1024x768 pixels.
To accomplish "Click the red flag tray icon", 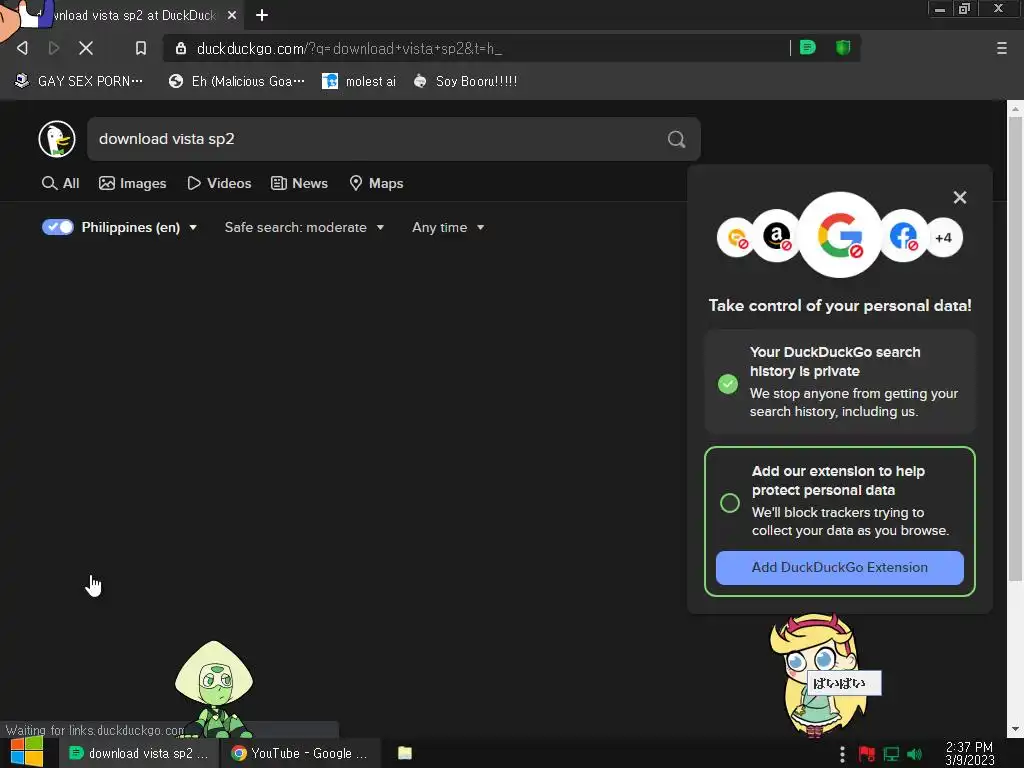I will pyautogui.click(x=867, y=754).
